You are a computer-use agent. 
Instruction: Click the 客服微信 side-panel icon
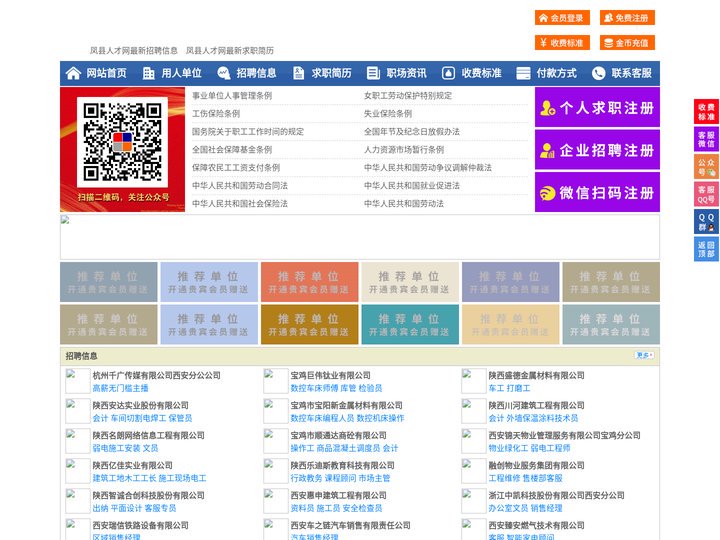pos(706,139)
